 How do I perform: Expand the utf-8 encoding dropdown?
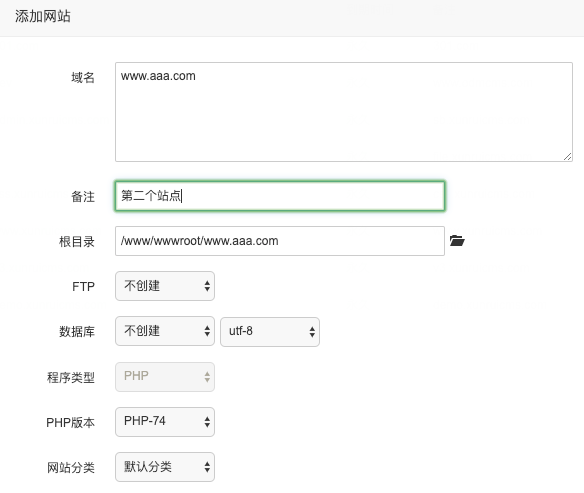tap(270, 332)
